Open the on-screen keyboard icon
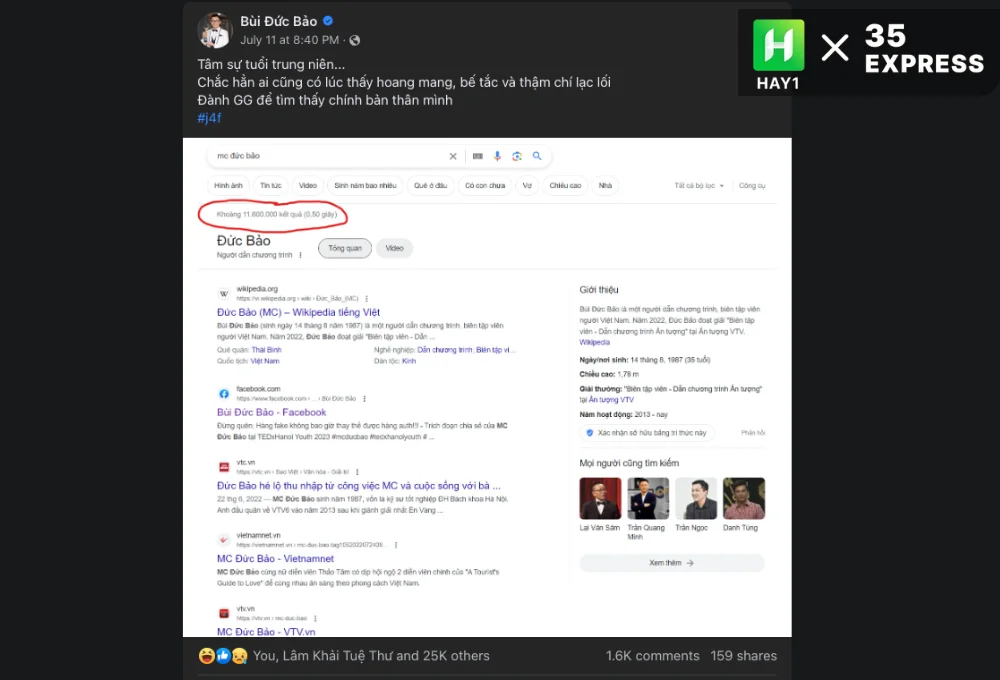The image size is (1000, 680). [x=478, y=156]
